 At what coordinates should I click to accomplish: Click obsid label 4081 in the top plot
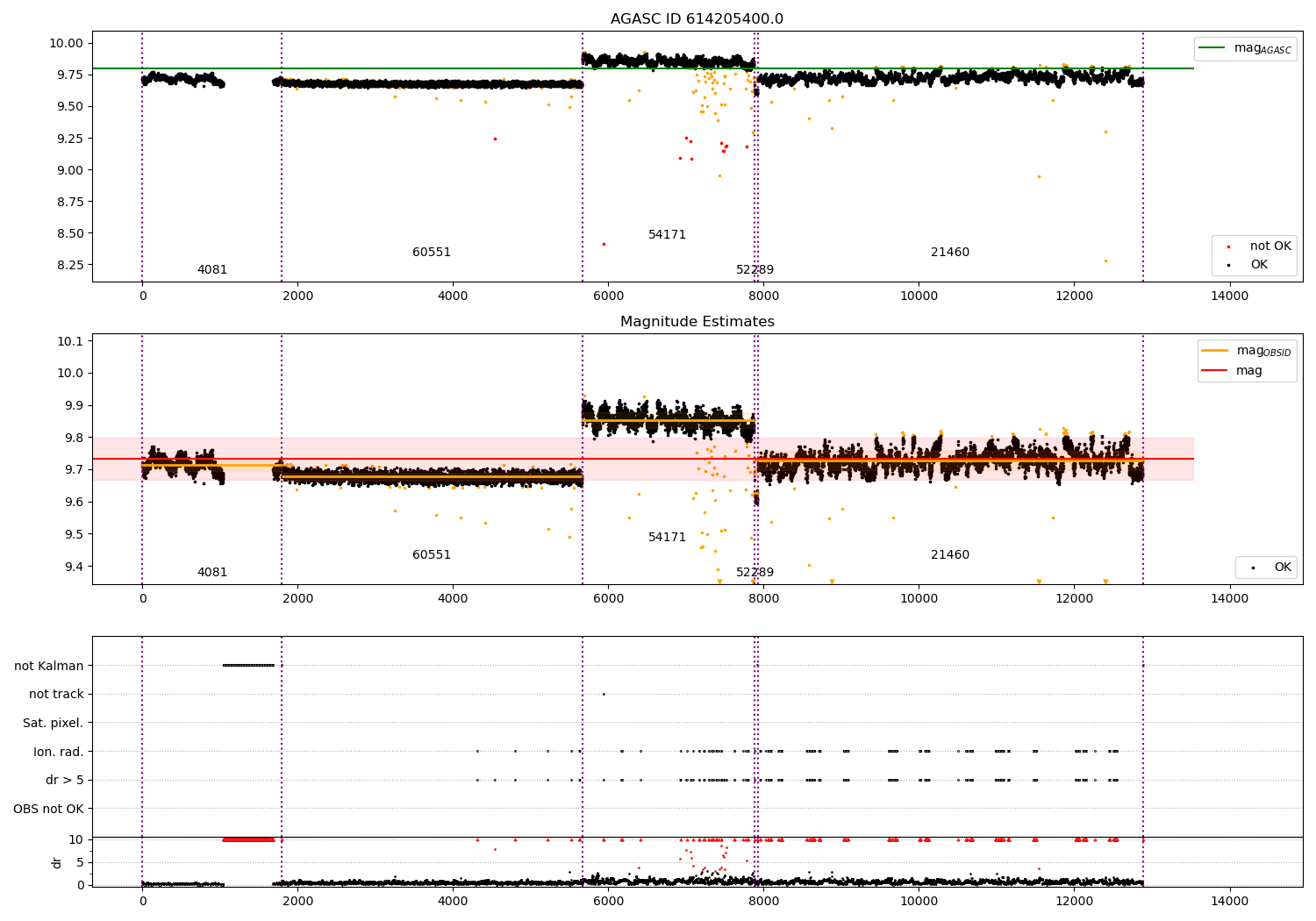pos(212,269)
